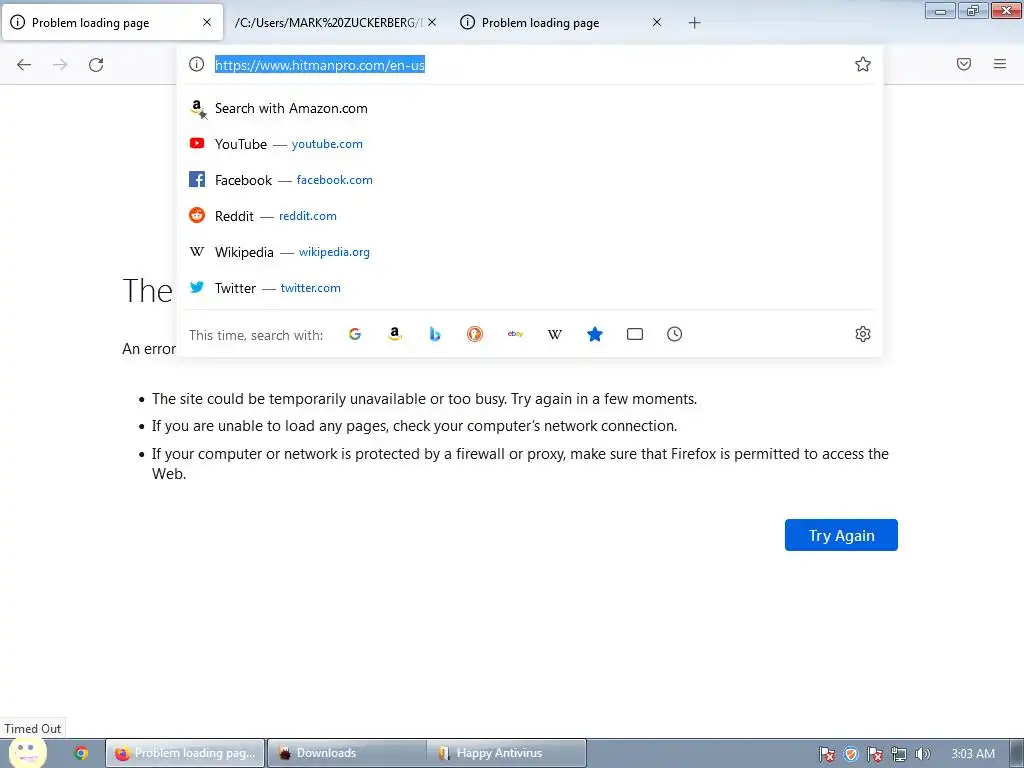Go back using the back arrow
This screenshot has width=1024, height=768.
(24, 64)
